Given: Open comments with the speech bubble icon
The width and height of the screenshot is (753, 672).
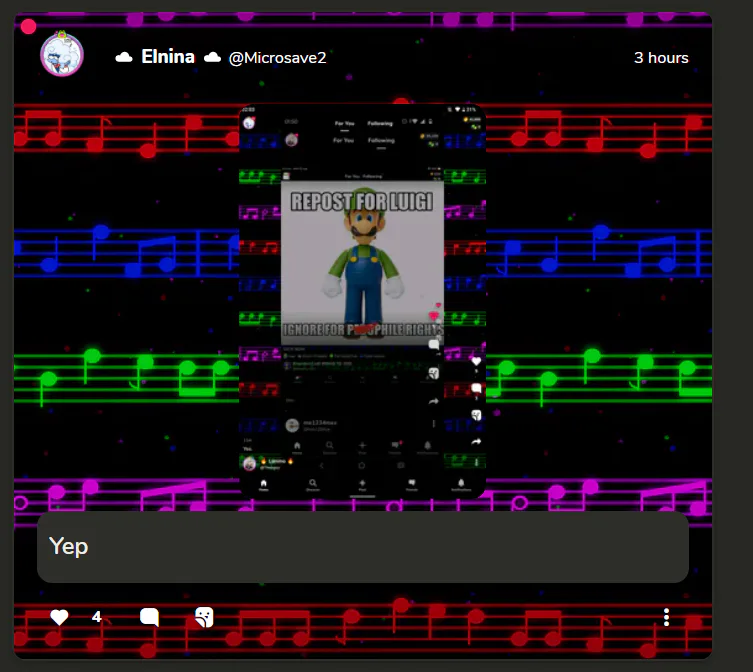Looking at the screenshot, I should [149, 617].
